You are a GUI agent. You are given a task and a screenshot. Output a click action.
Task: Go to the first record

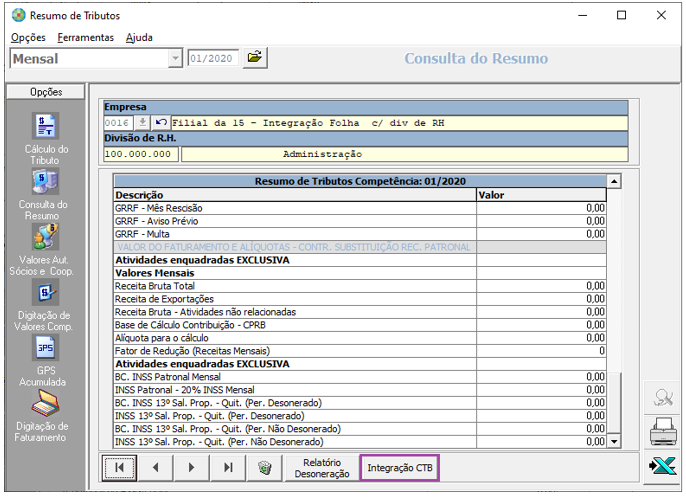coord(119,468)
